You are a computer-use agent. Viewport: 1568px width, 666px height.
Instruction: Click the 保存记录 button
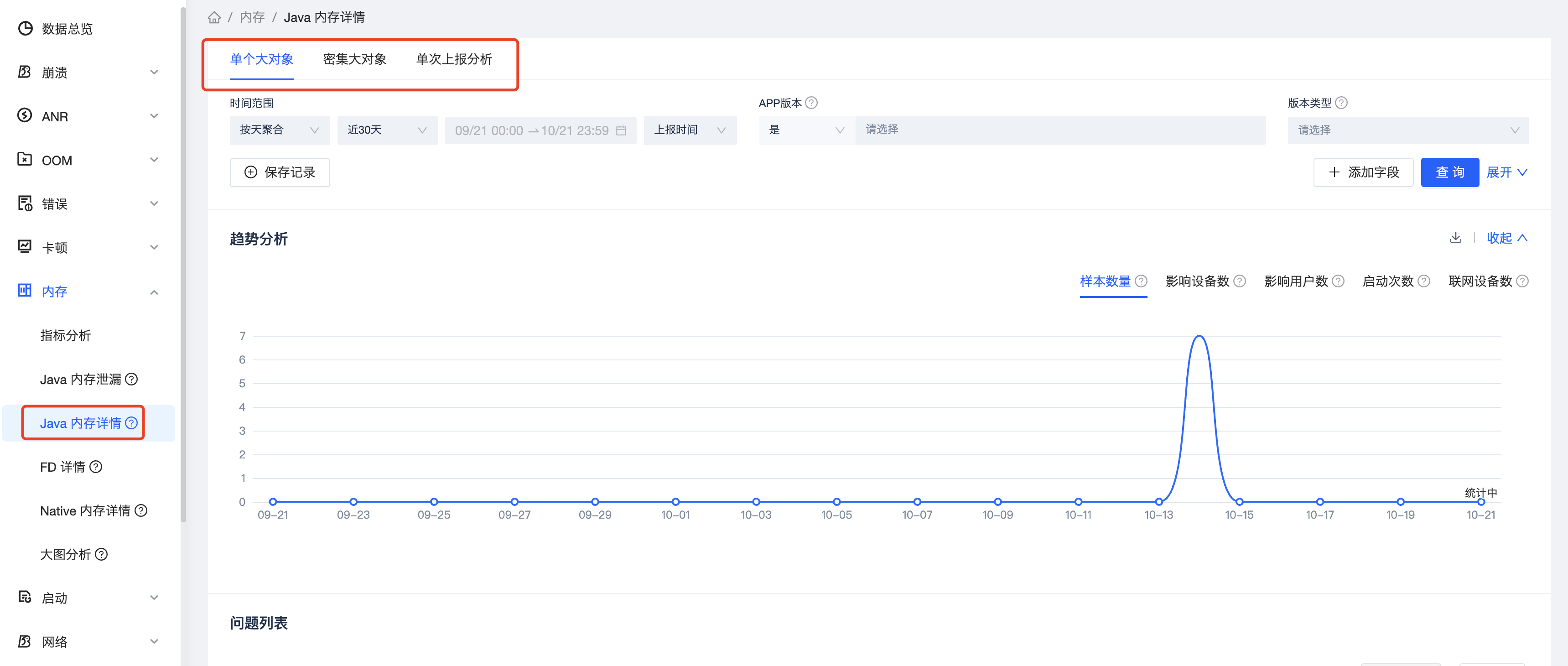point(280,172)
